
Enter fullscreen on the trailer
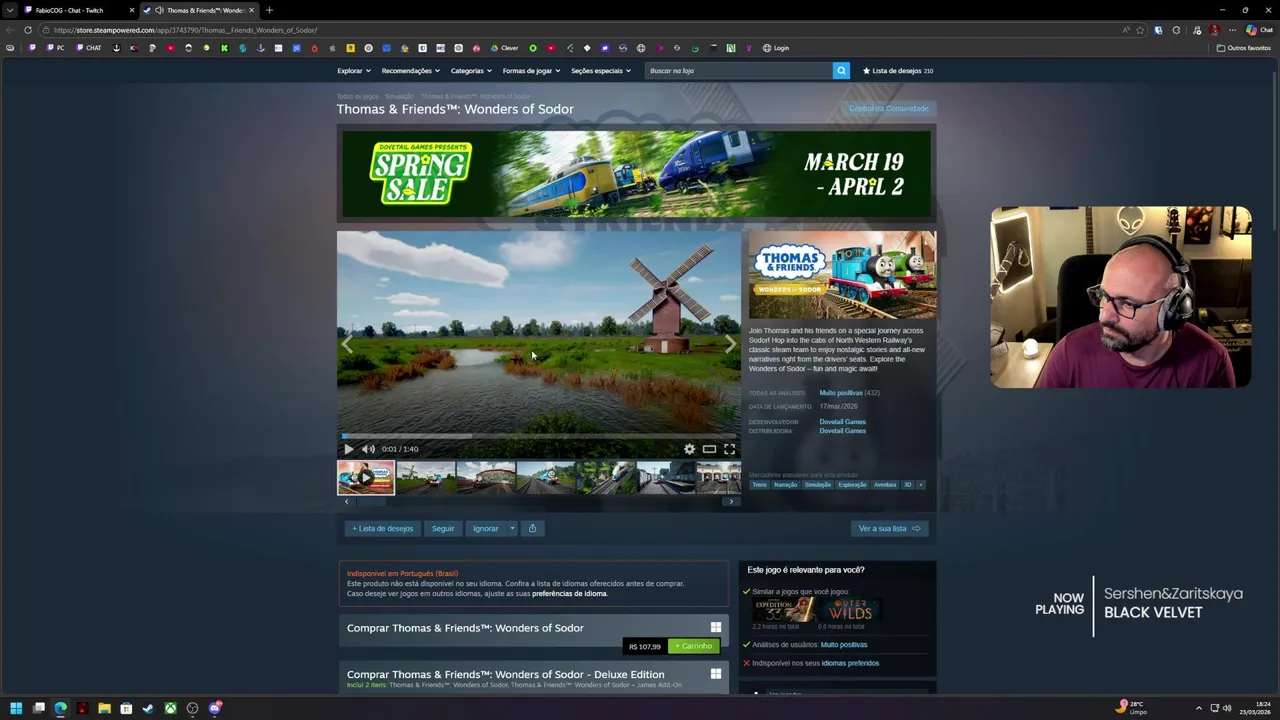(x=729, y=449)
